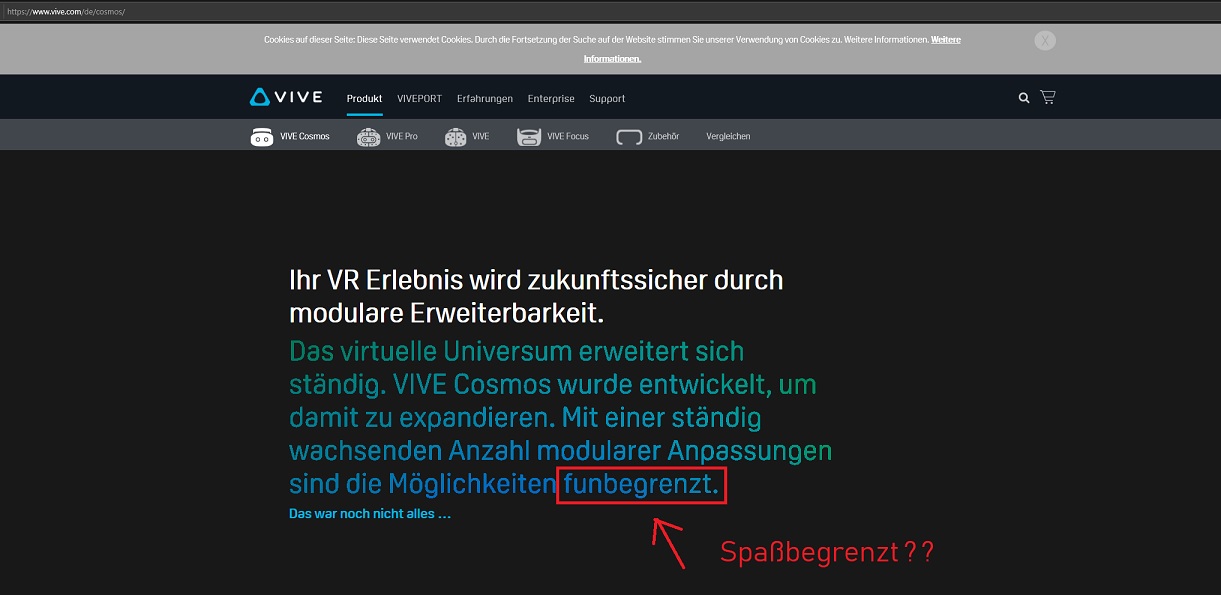Click heading 'Ihr VR Erlebnis wird zukunftssicher'
Viewport: 1221px width, 595px height.
coord(536,296)
